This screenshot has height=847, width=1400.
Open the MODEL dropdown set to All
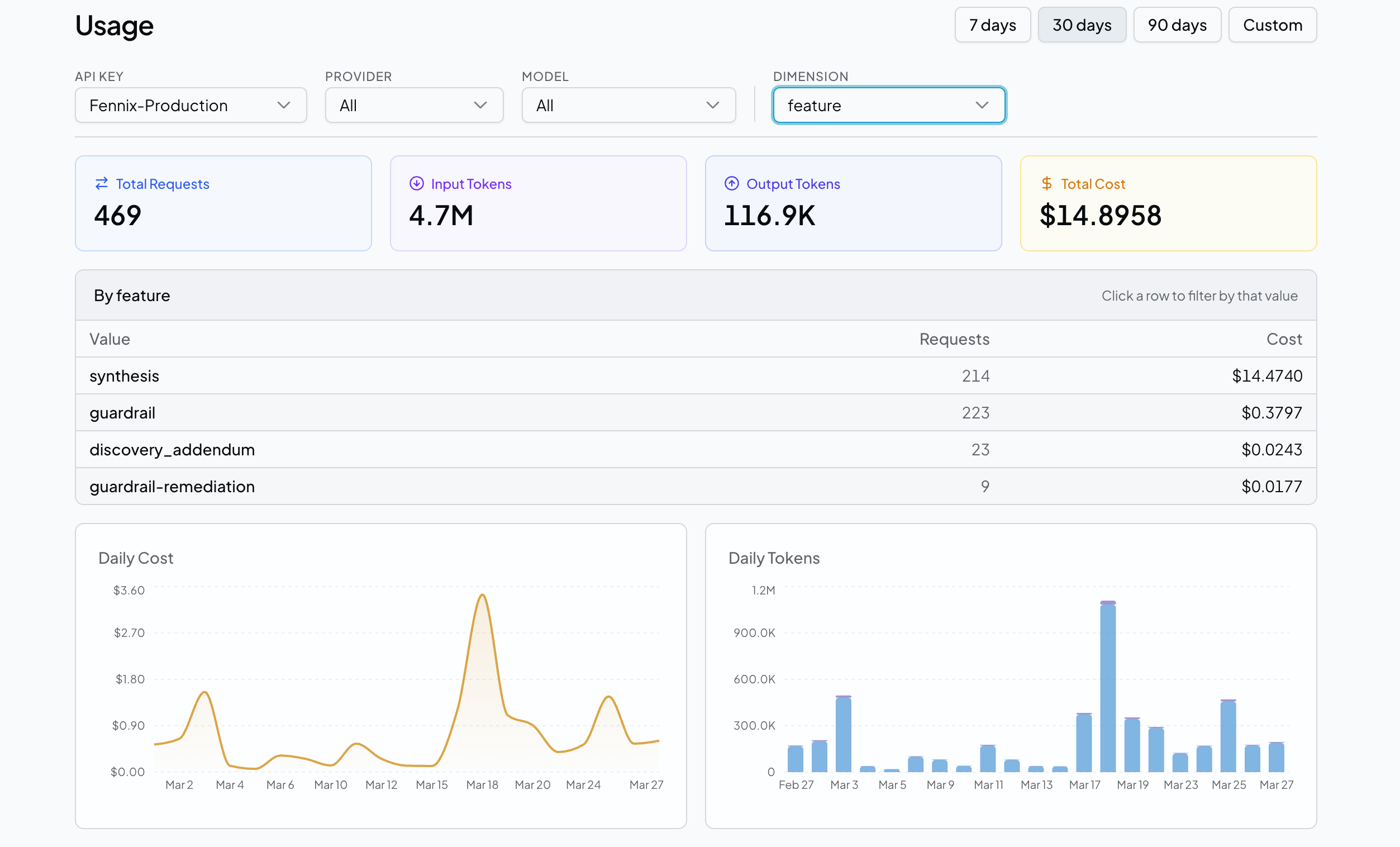[x=628, y=105]
